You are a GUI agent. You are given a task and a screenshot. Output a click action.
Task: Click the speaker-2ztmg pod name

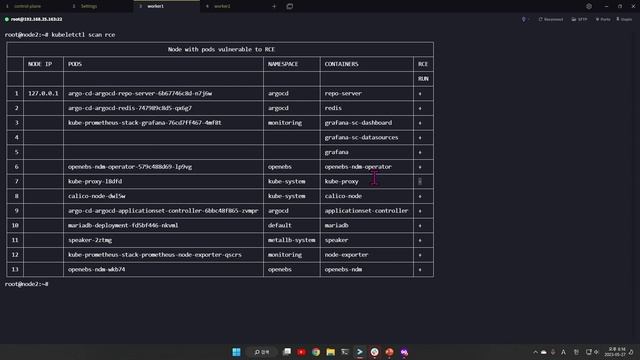[90, 240]
